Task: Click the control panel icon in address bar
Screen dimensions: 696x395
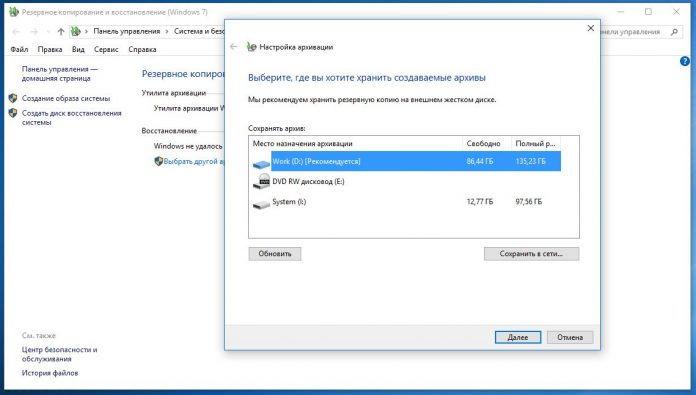Action: point(76,32)
